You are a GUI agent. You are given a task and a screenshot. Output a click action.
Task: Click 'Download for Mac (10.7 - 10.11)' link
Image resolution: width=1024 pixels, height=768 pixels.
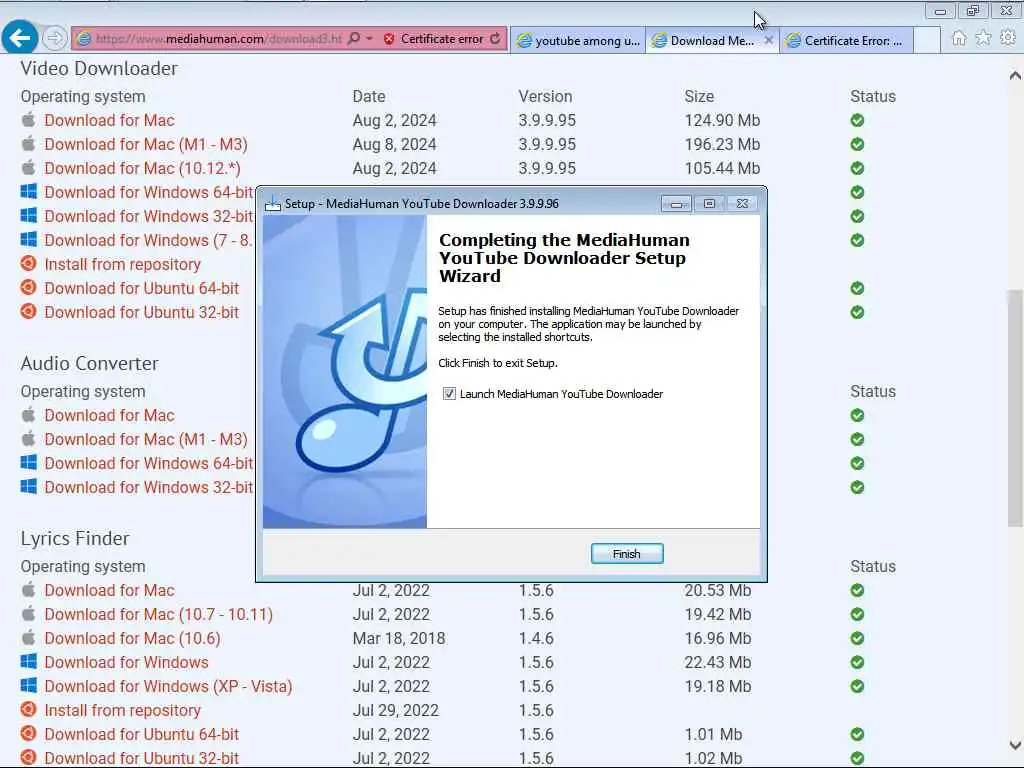pyautogui.click(x=159, y=615)
